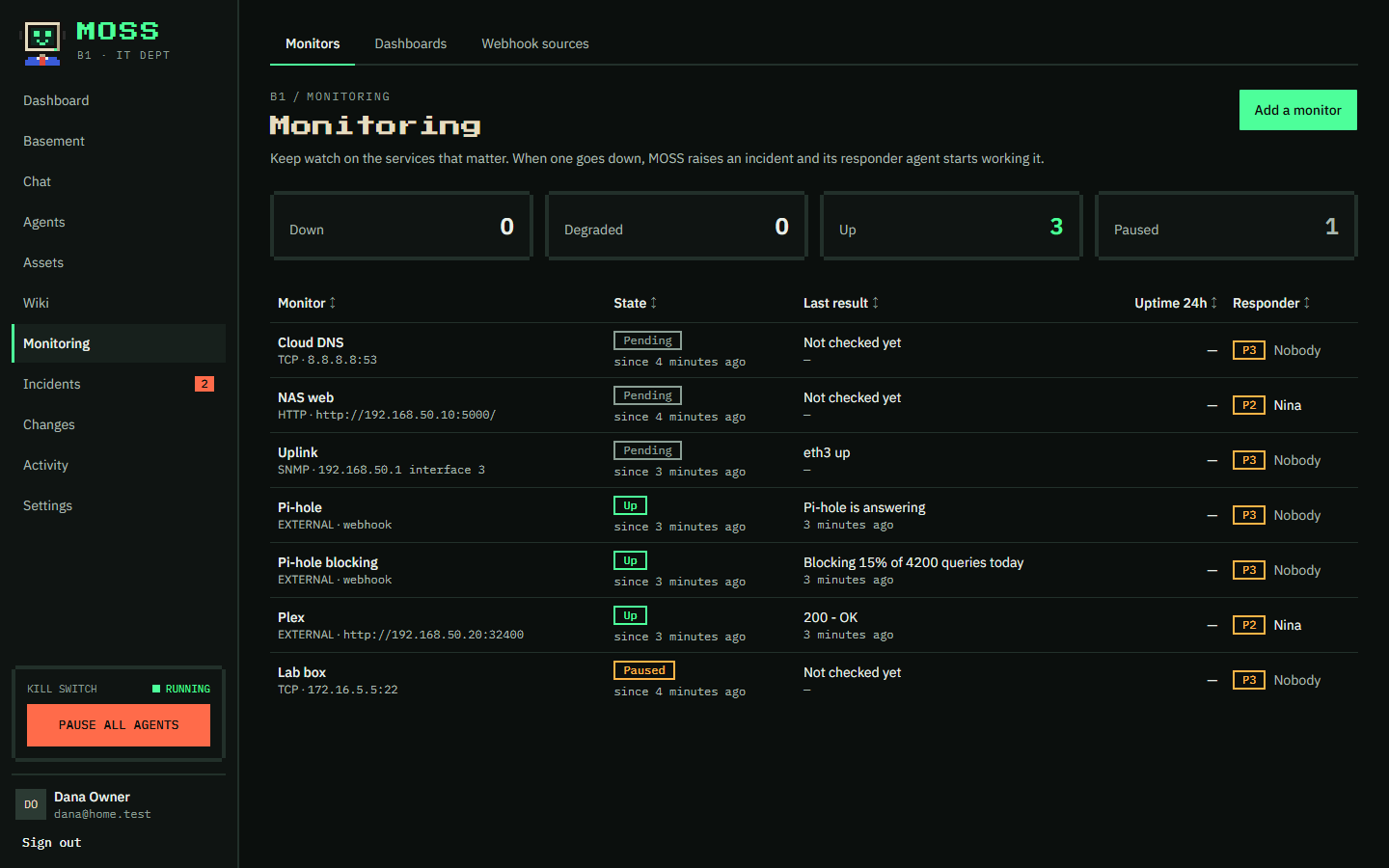Navigate to Agents in the sidebar
1389x868 pixels.
[x=119, y=222]
